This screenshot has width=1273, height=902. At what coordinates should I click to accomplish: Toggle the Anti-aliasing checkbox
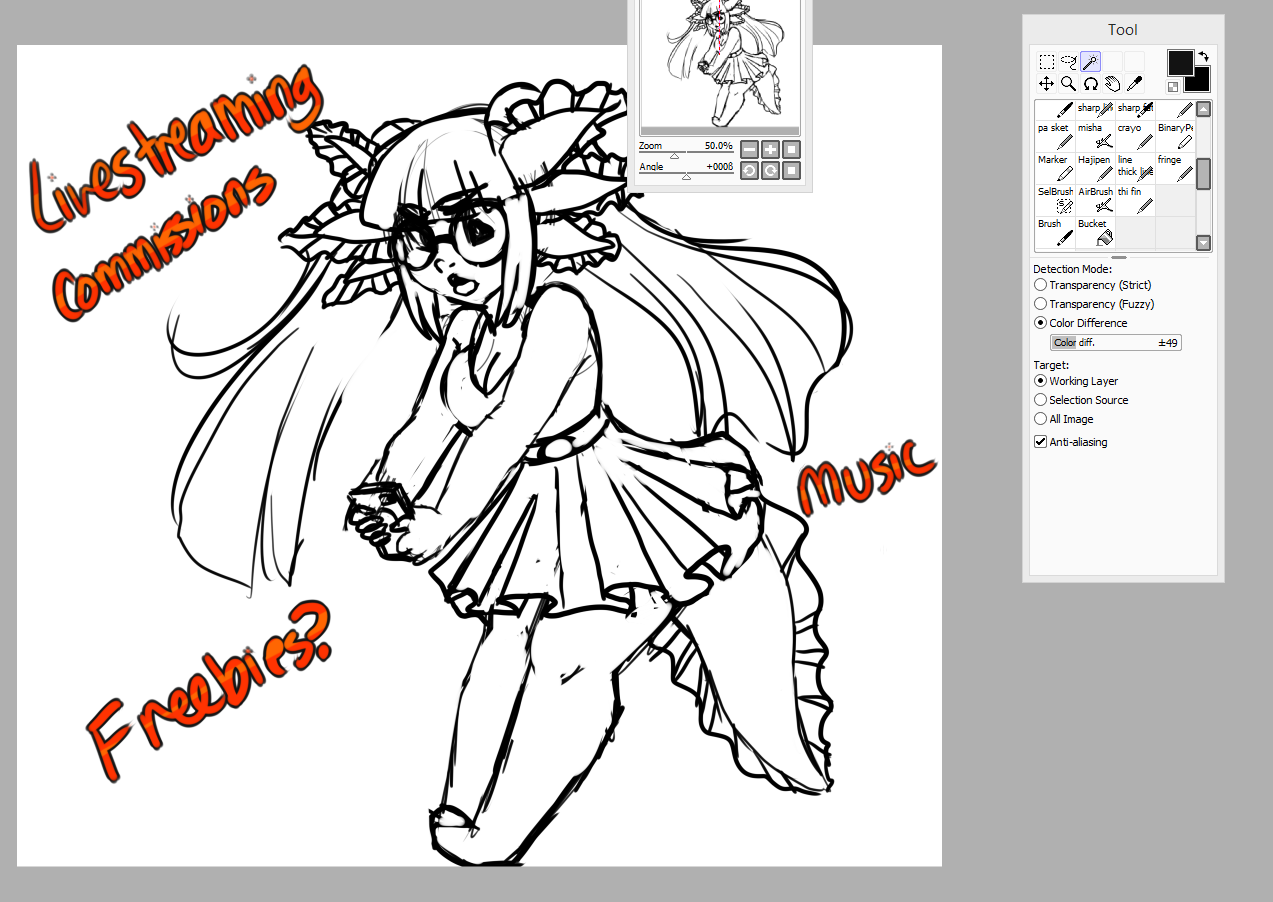(1071, 442)
